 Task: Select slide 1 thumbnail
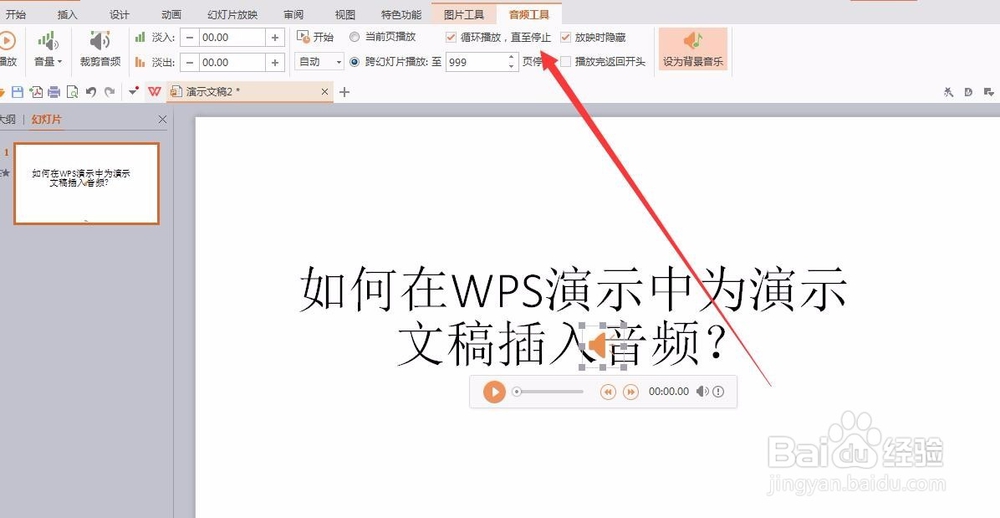coord(87,184)
